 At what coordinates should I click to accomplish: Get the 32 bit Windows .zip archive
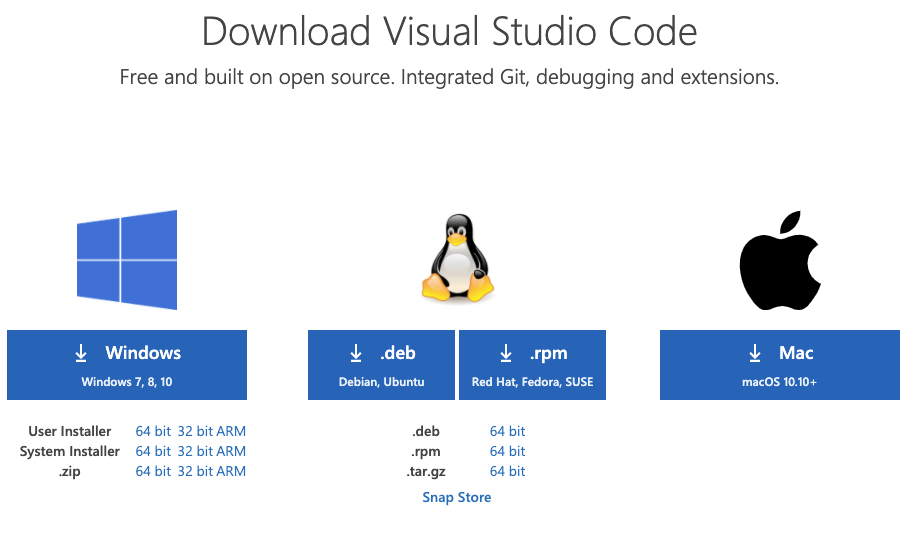tap(195, 471)
